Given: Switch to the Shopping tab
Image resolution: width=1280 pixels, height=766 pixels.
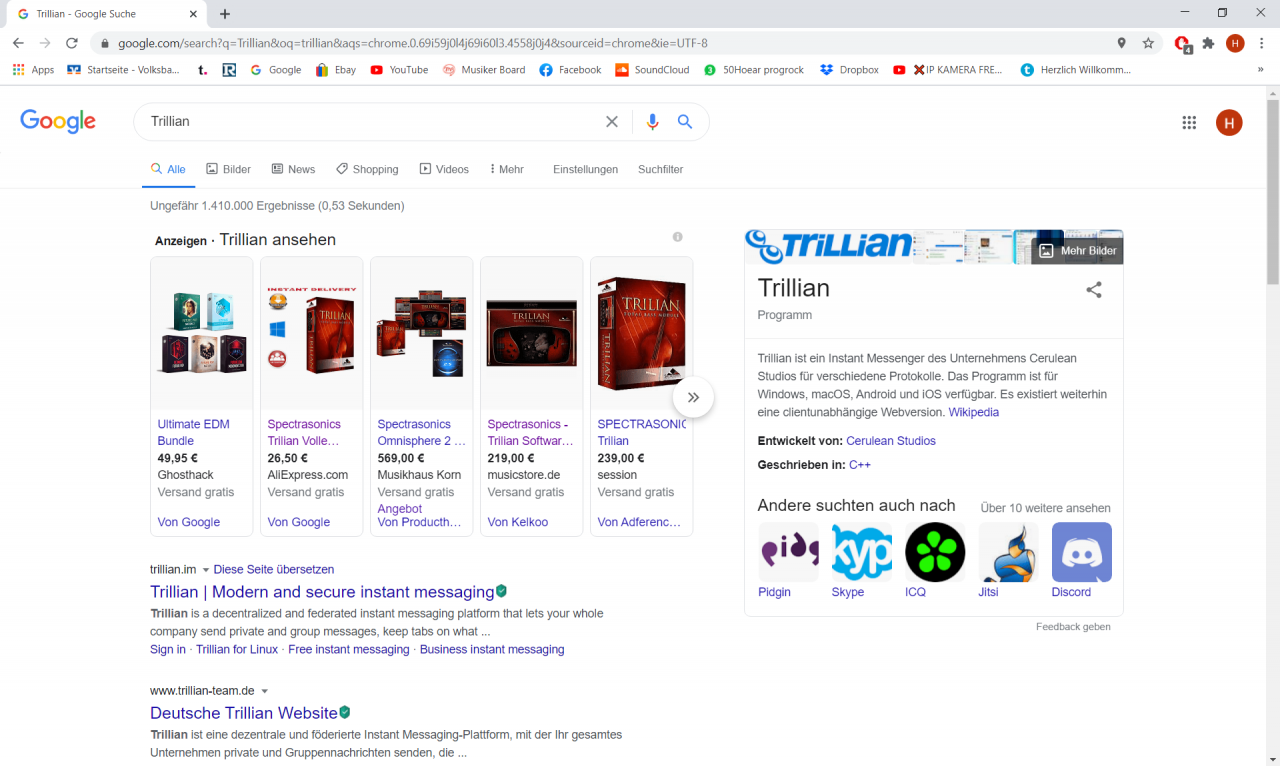Looking at the screenshot, I should (367, 169).
